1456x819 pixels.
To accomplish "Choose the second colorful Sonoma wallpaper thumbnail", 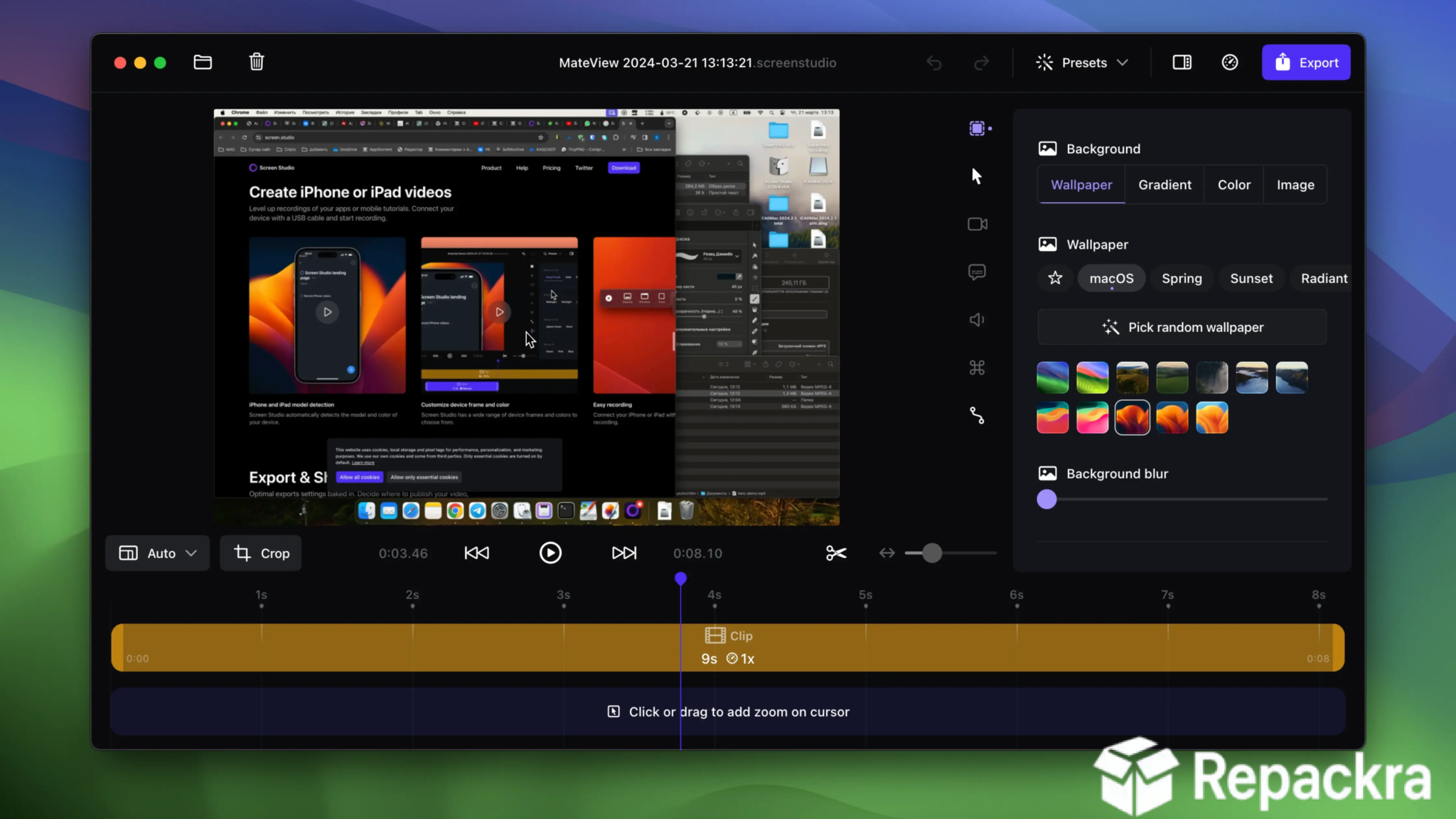I will 1092,378.
